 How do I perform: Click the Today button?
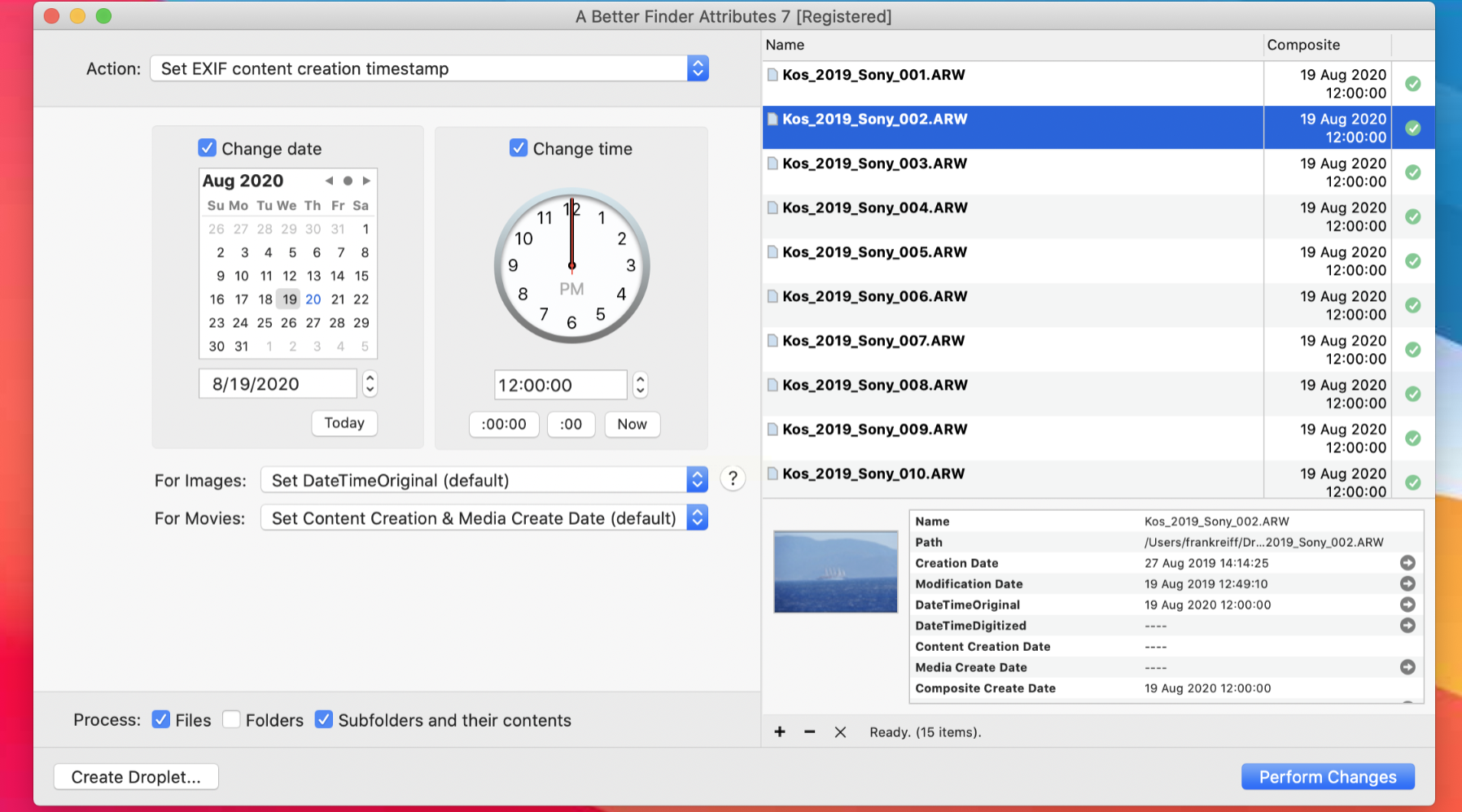344,423
